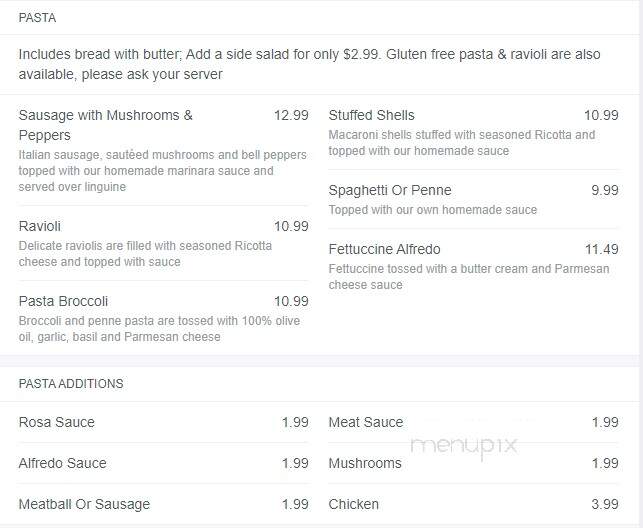Click the PASTA section header

point(37,18)
